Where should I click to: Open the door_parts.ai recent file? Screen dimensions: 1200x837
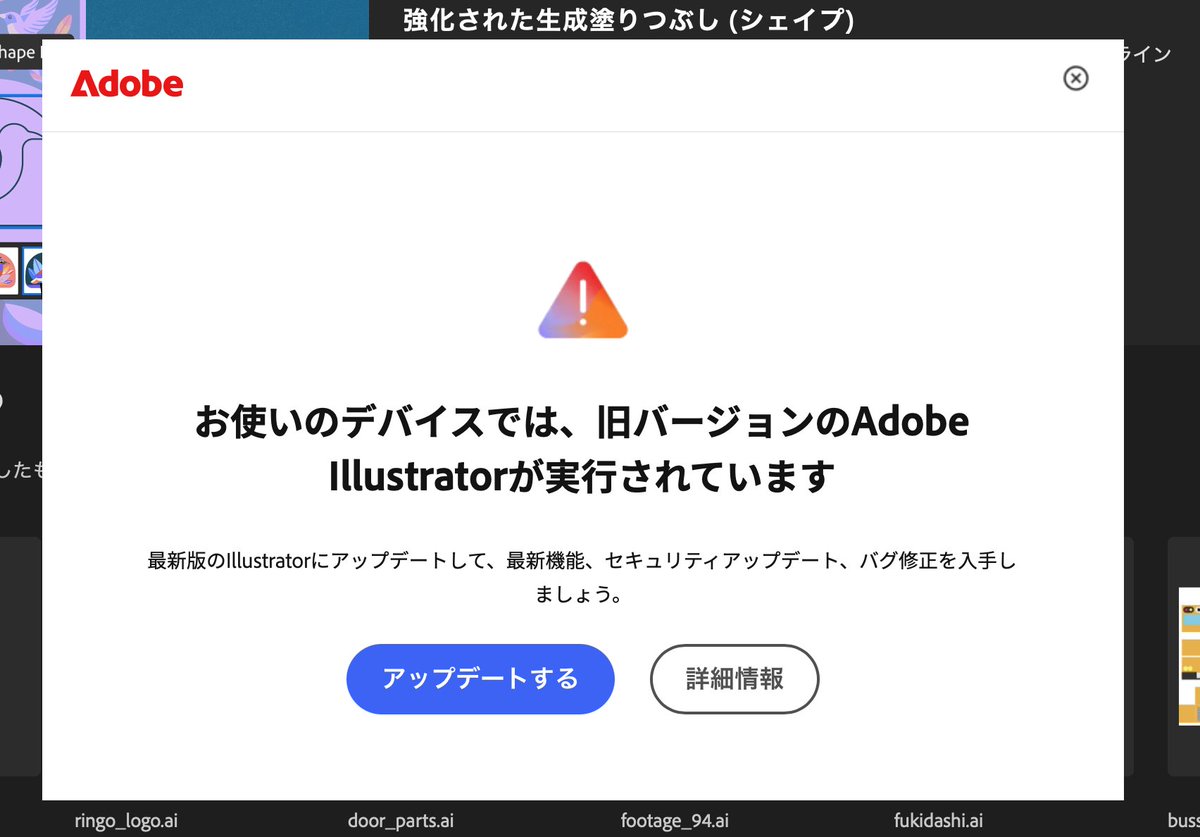[400, 821]
